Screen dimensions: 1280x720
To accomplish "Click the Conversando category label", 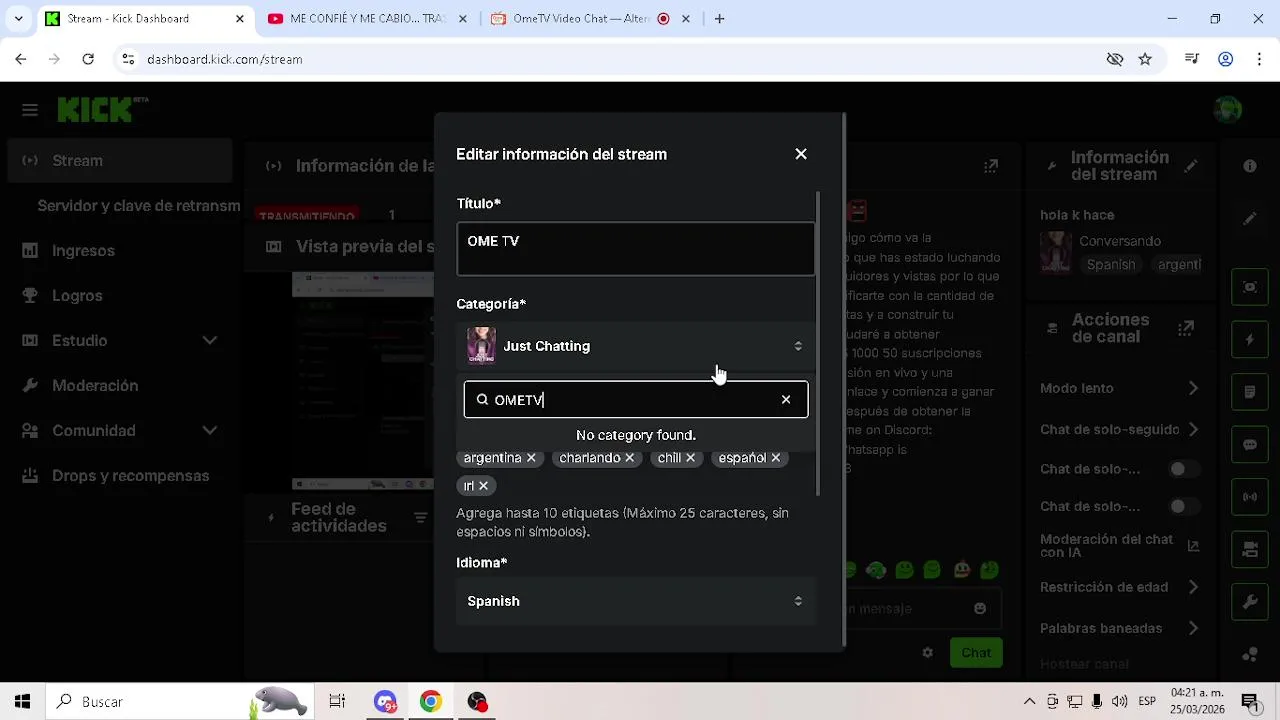I will click(1120, 241).
